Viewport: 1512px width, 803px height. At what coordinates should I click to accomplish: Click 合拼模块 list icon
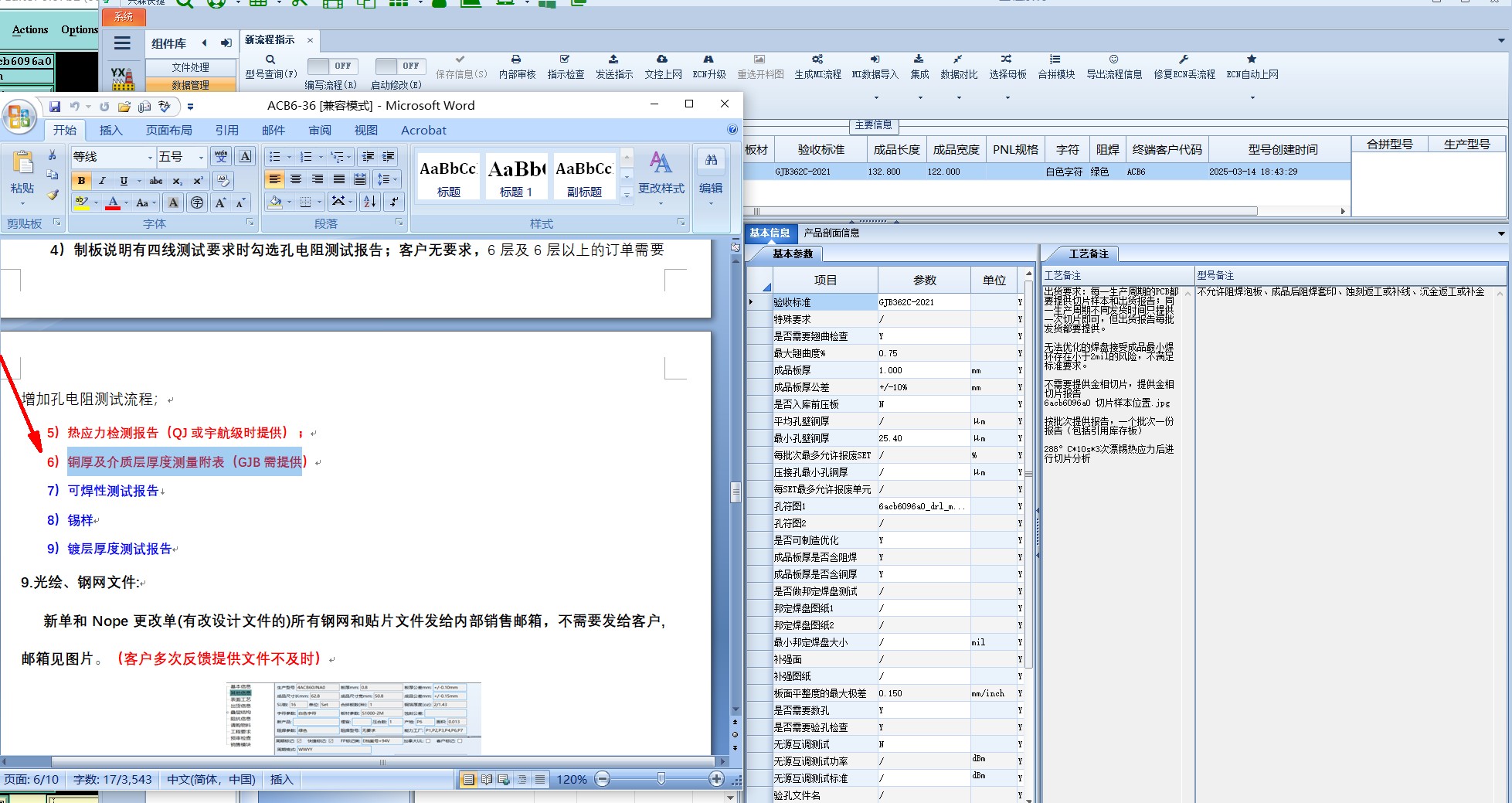click(x=1055, y=59)
